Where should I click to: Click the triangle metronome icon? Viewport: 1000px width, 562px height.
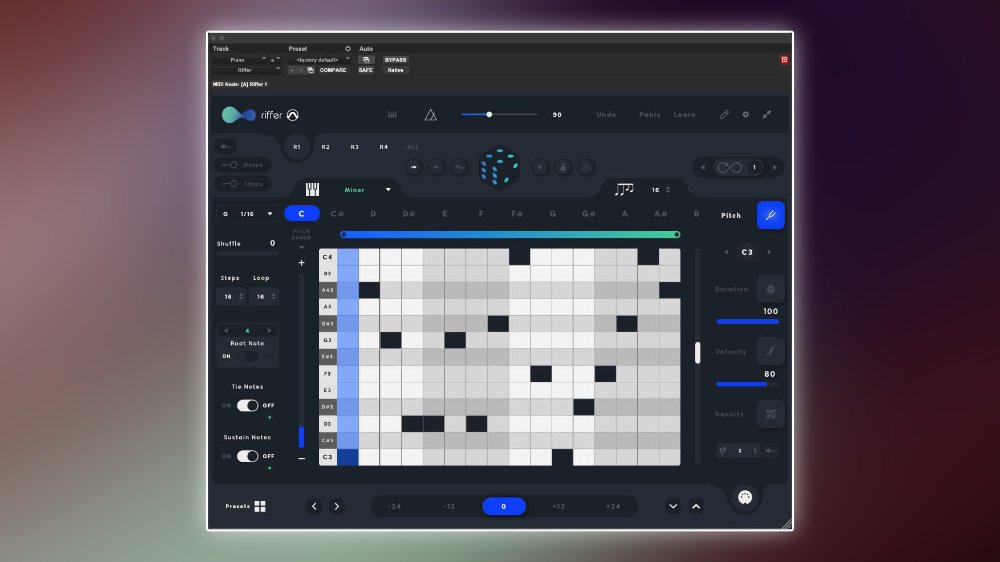430,115
